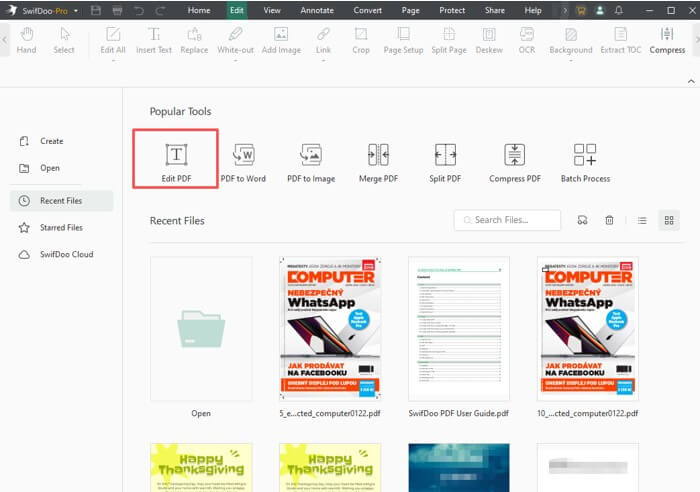Click the Undo arrow
700x492 pixels.
tap(139, 10)
